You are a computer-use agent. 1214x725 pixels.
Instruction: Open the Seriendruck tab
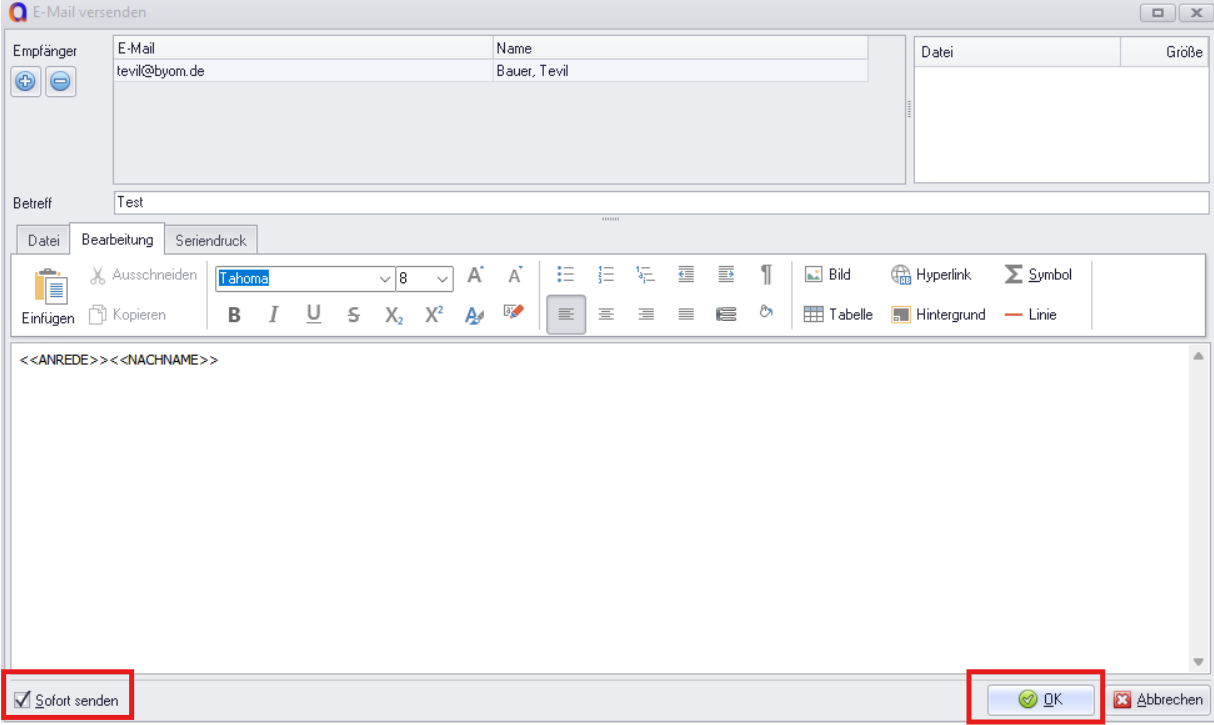211,241
